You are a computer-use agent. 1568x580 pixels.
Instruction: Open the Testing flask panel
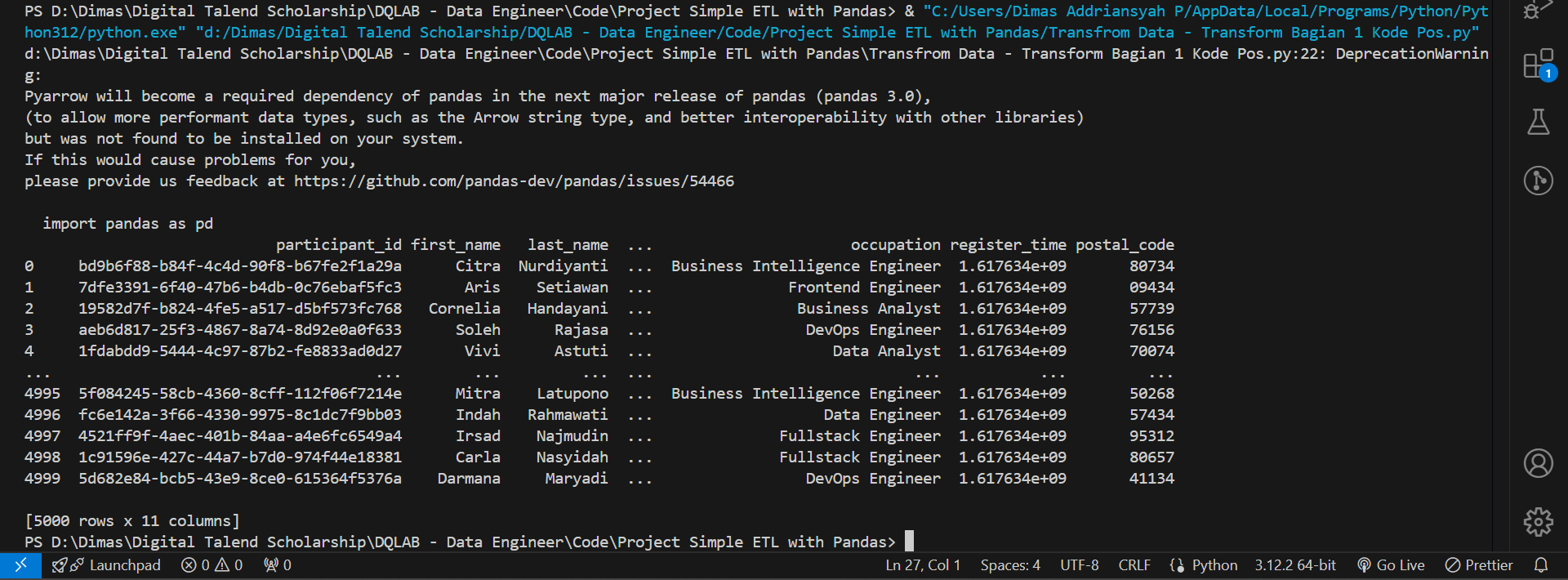pos(1538,123)
